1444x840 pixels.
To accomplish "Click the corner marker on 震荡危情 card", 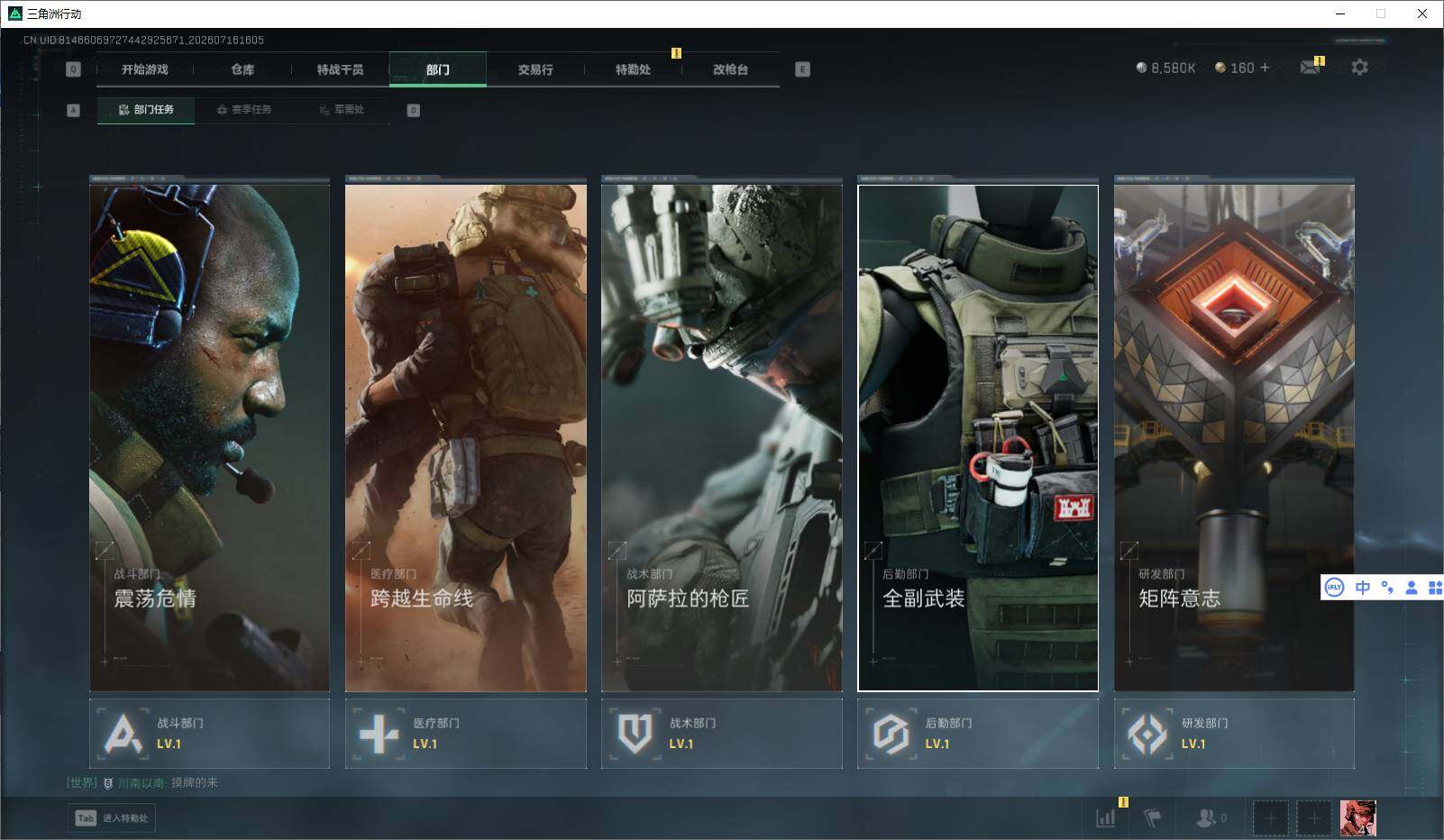I will coord(105,550).
